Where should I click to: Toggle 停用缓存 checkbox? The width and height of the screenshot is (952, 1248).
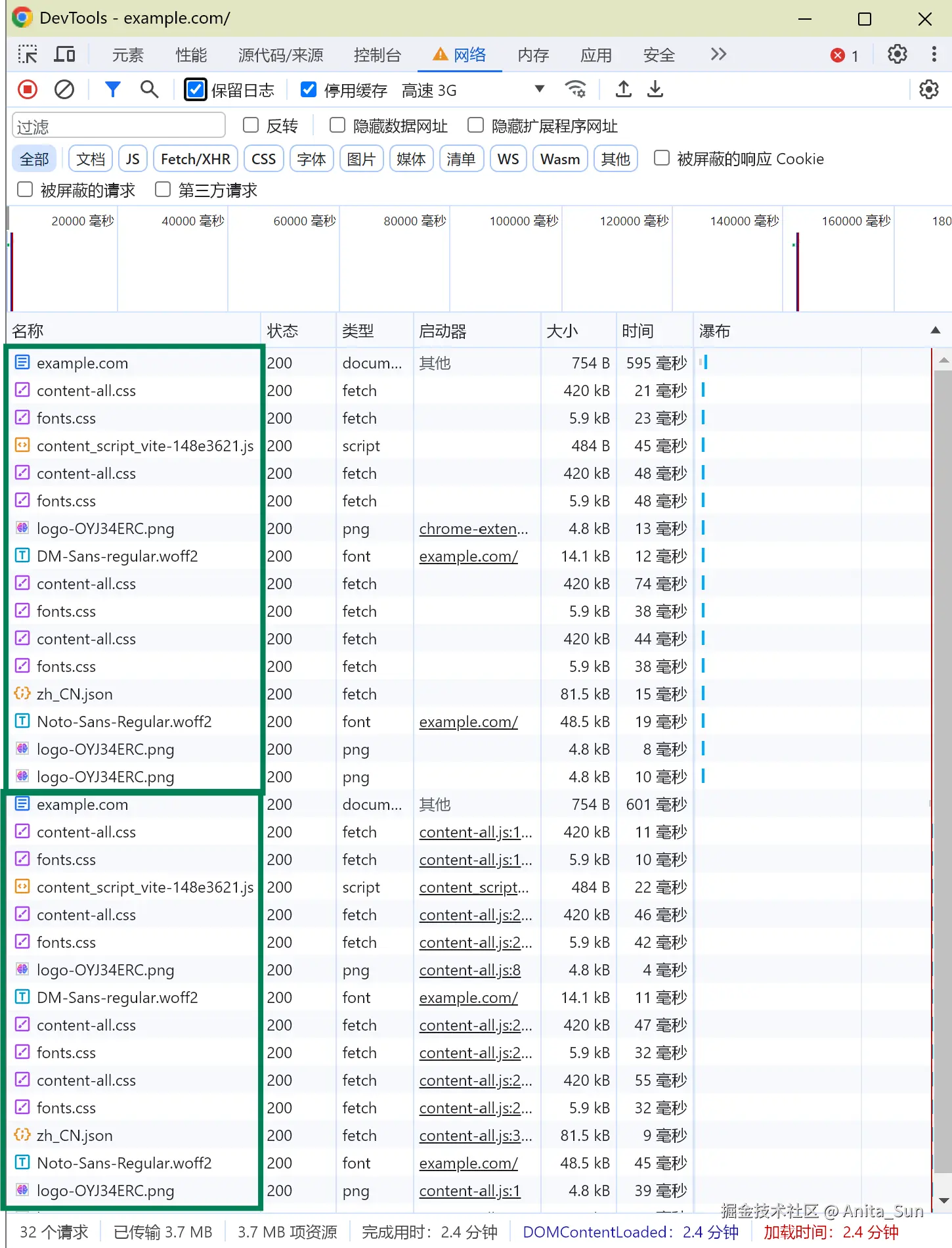click(309, 89)
